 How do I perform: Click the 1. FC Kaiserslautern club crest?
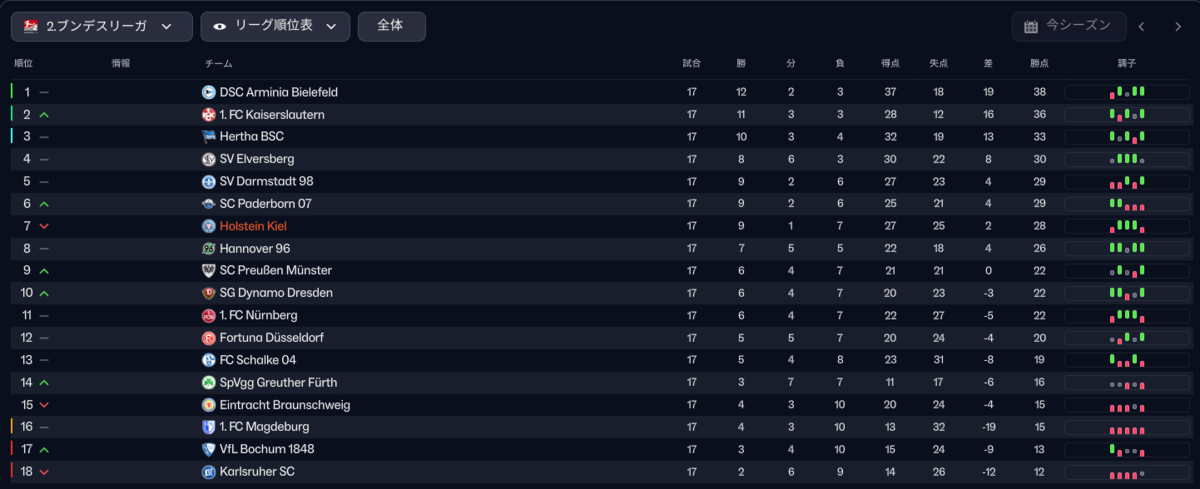click(x=209, y=115)
